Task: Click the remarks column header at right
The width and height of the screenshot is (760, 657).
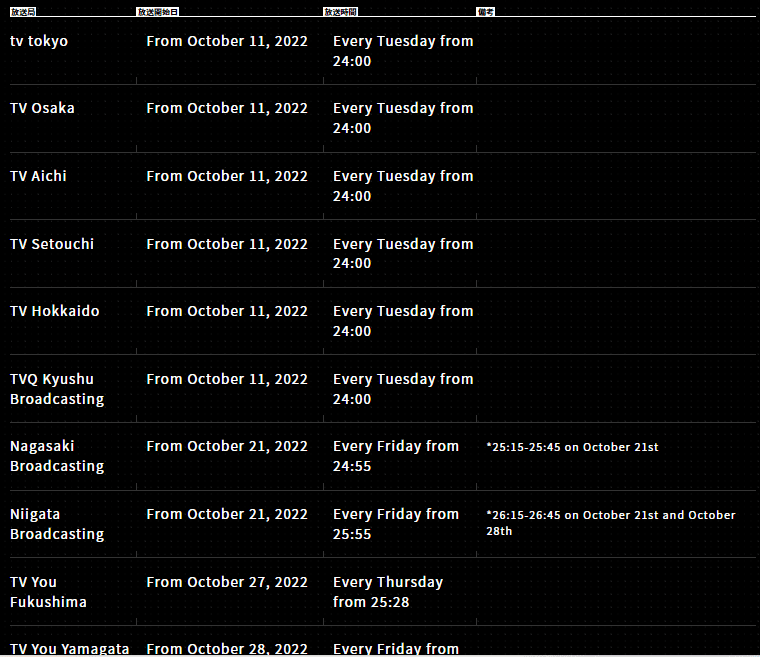Action: pos(486,12)
